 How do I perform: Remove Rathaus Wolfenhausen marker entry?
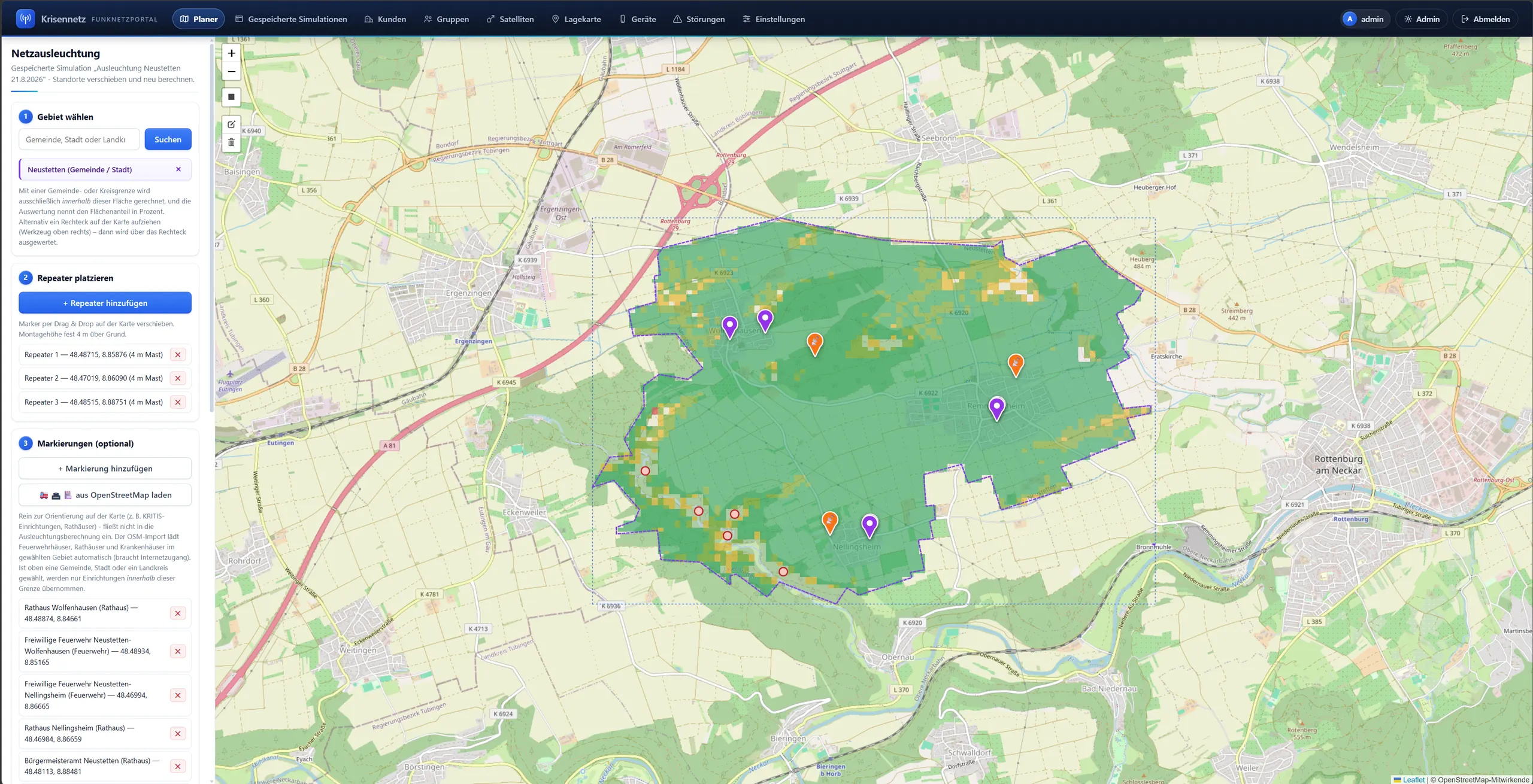point(178,613)
